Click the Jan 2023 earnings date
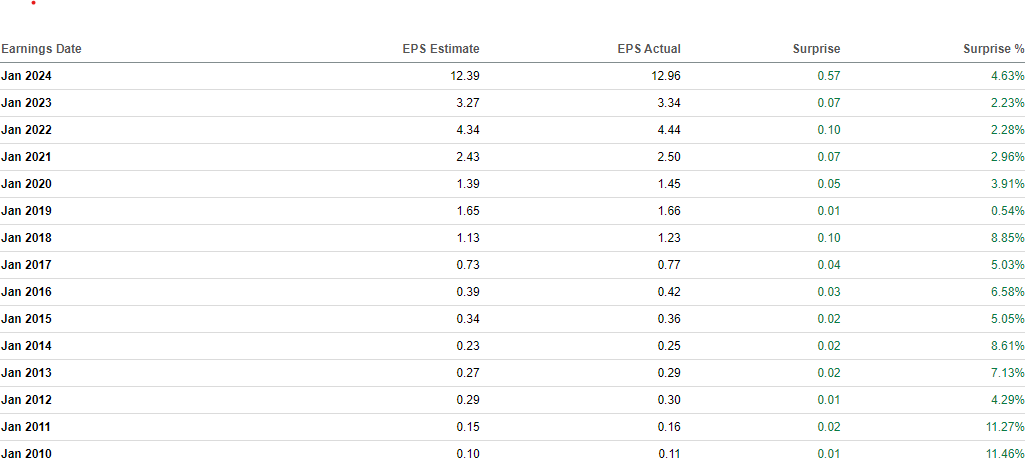Image resolution: width=1031 pixels, height=467 pixels. pyautogui.click(x=26, y=103)
